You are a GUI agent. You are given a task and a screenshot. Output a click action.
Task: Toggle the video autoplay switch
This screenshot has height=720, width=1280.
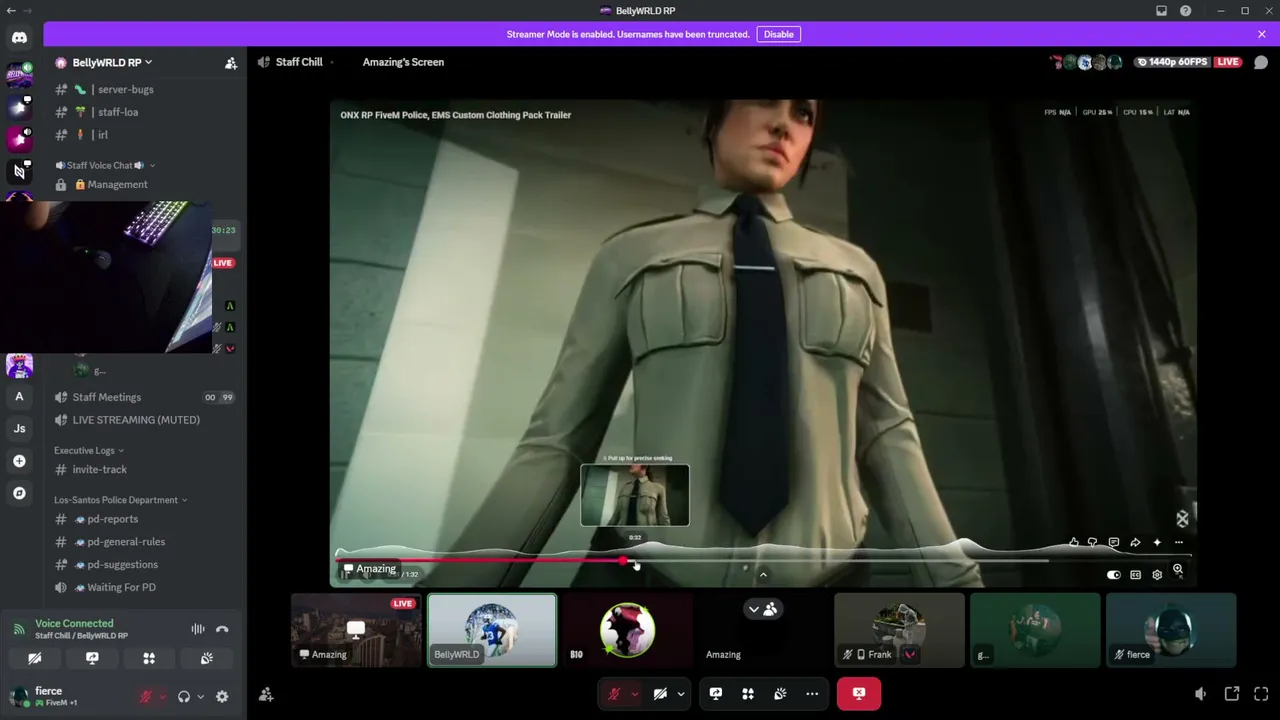pos(1114,575)
